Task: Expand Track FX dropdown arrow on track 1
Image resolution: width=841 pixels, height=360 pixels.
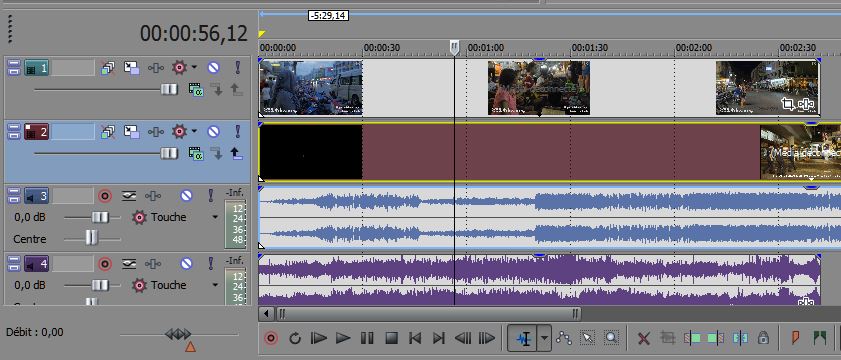Action: point(194,68)
